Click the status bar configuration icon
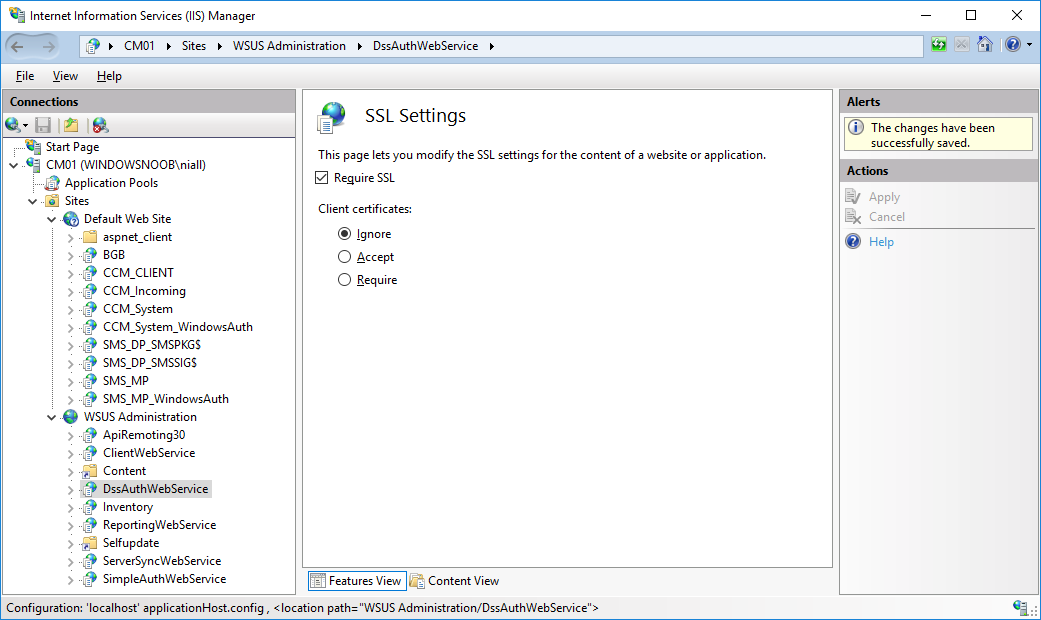The height and width of the screenshot is (620, 1041). point(1020,607)
